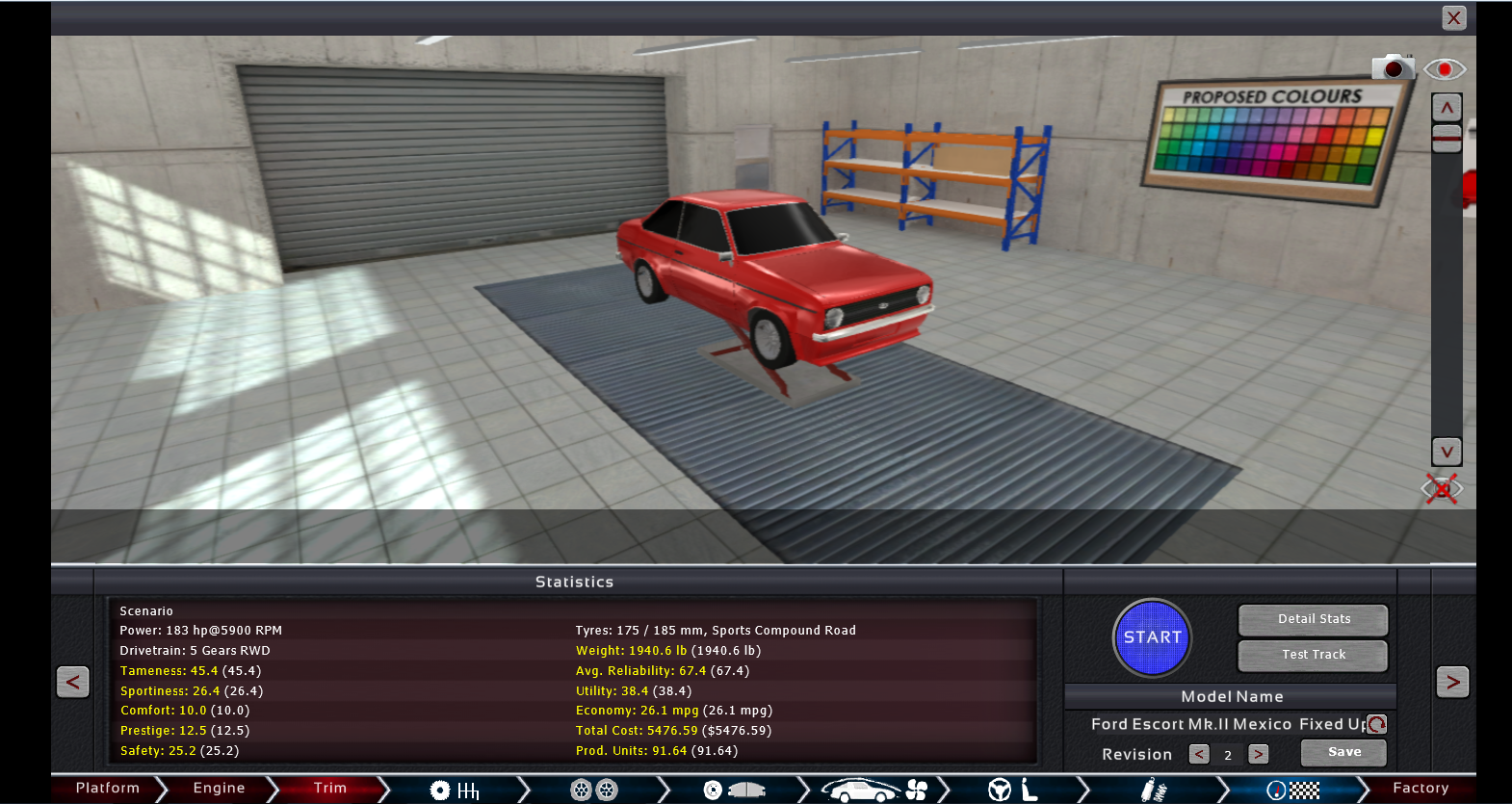Click the Safety: 25.2 statistic

coord(179,751)
